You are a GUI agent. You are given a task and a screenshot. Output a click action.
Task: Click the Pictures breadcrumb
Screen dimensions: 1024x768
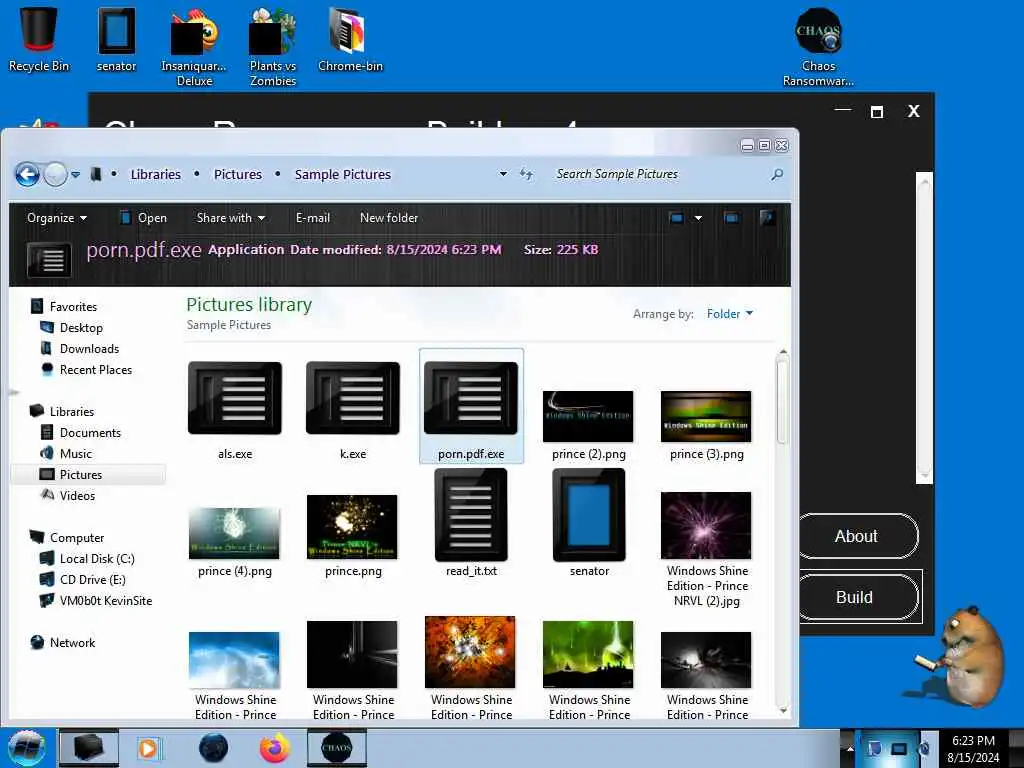point(238,174)
